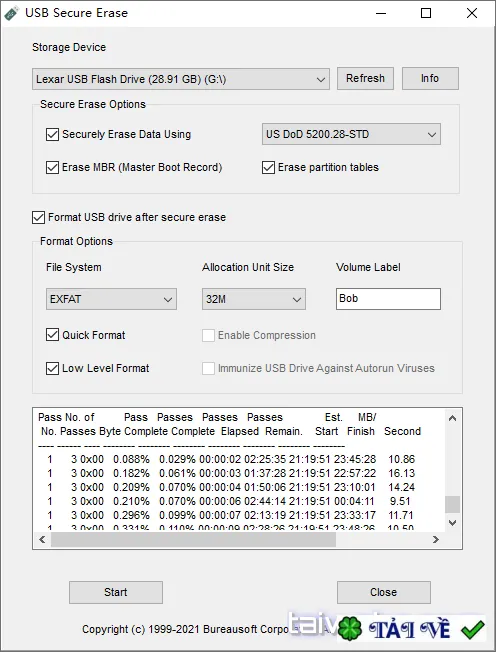Viewport: 496px width, 652px height.
Task: Uncheck Securely Erase Data Using checkbox
Action: coord(52,135)
